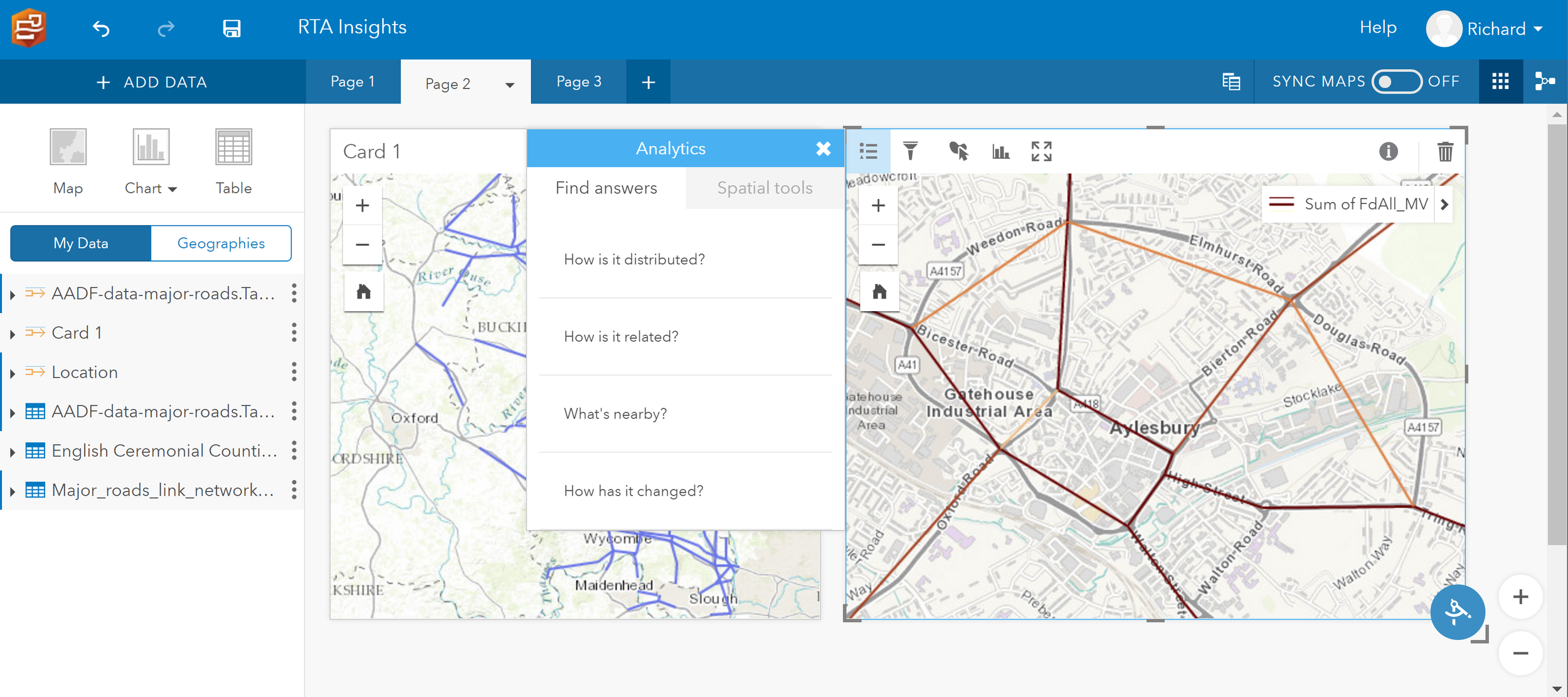Create a Map card
Viewport: 1568px width, 697px height.
pos(68,162)
